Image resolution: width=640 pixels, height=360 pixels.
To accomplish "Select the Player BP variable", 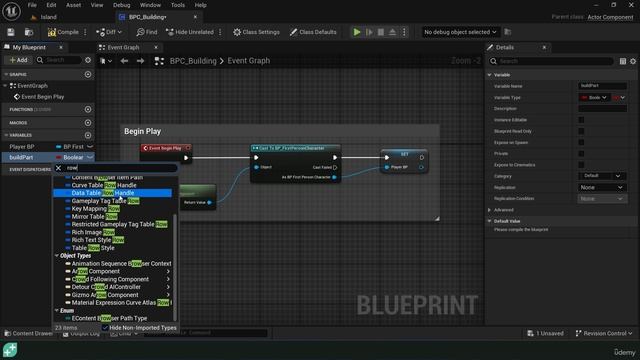I will point(22,147).
